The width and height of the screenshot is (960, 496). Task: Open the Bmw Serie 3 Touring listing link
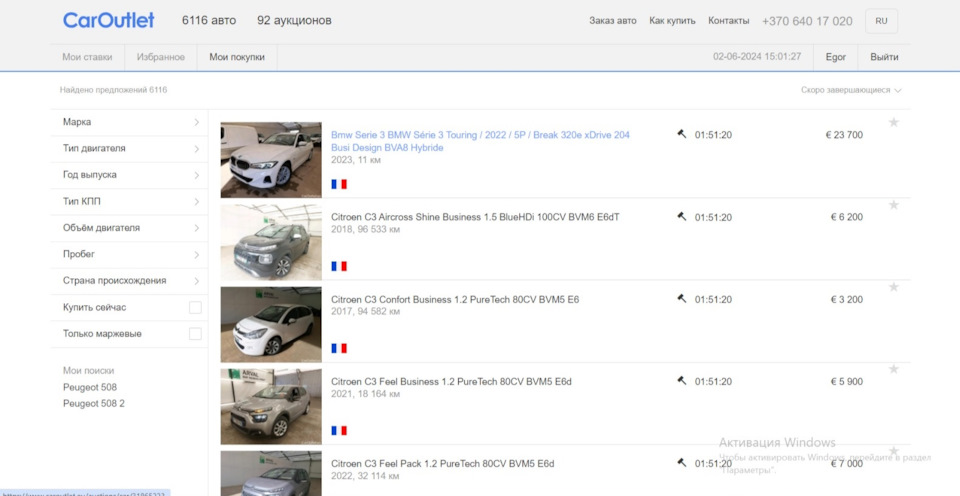(480, 141)
